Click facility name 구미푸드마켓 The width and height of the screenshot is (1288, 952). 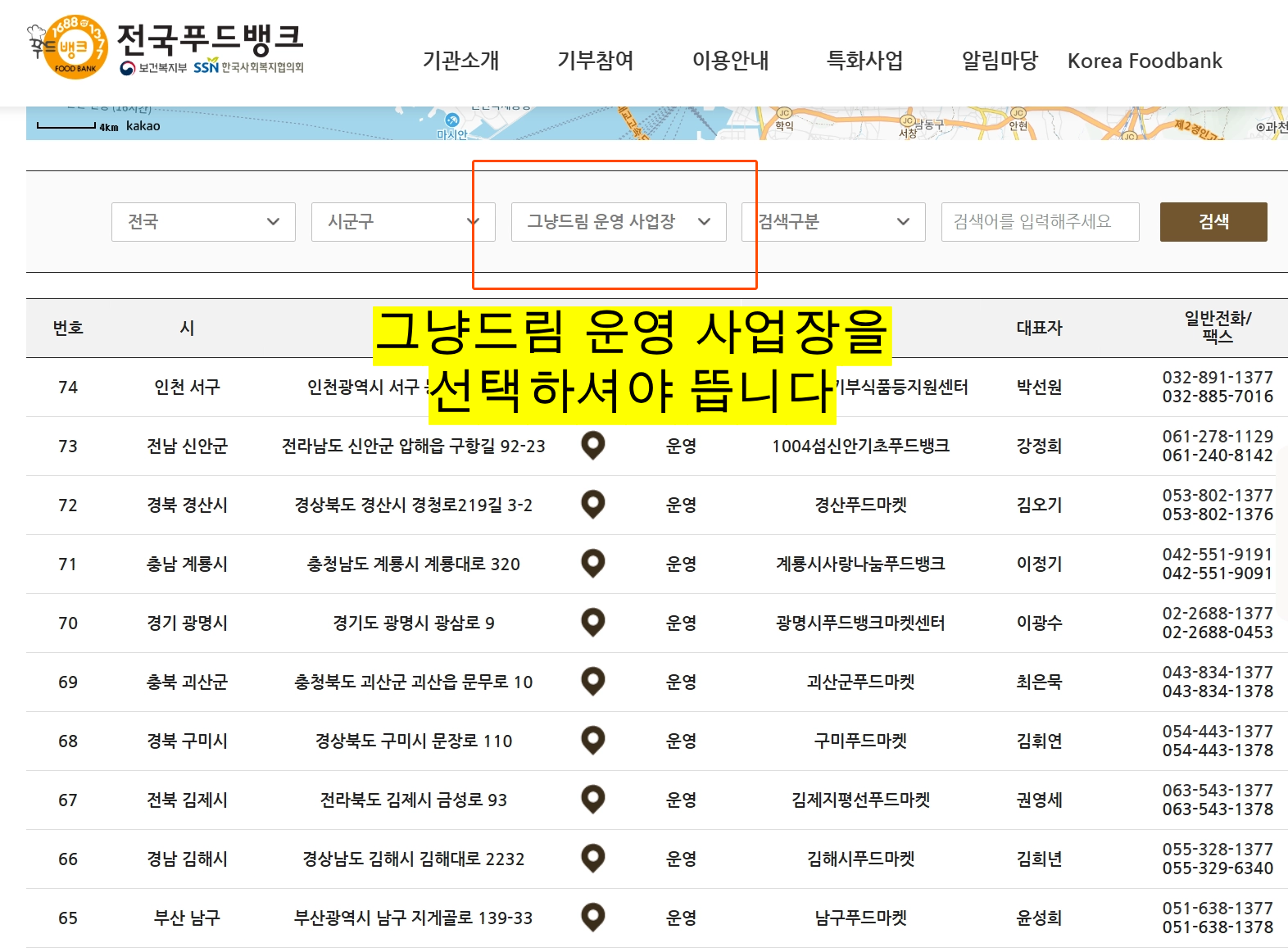click(x=860, y=741)
